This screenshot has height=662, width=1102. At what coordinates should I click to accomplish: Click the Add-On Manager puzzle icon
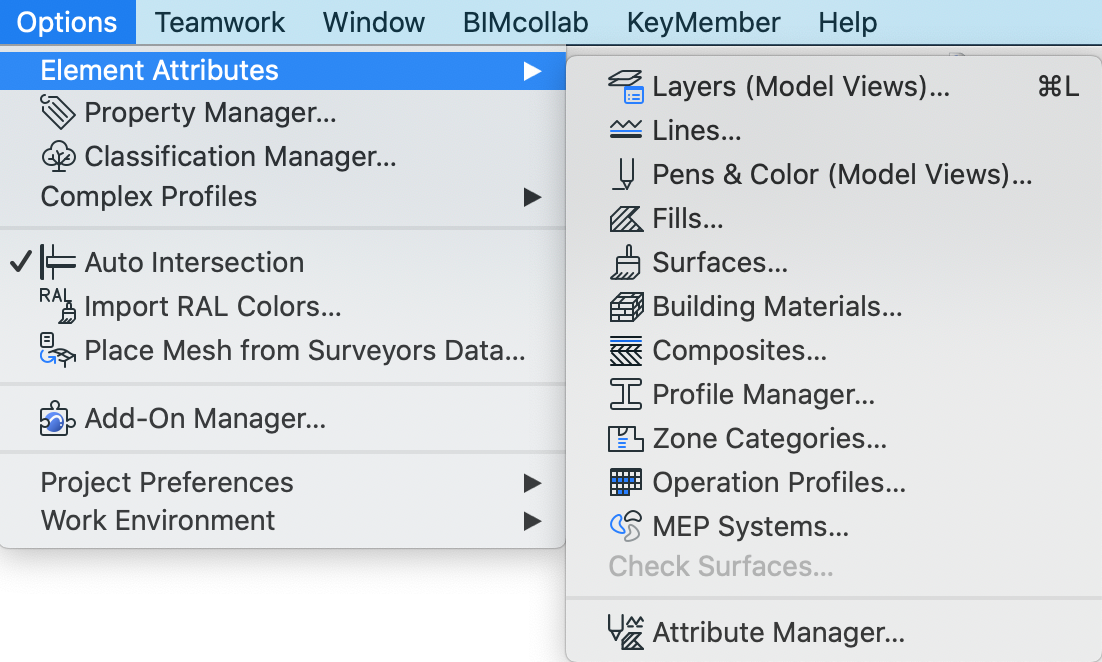click(58, 419)
